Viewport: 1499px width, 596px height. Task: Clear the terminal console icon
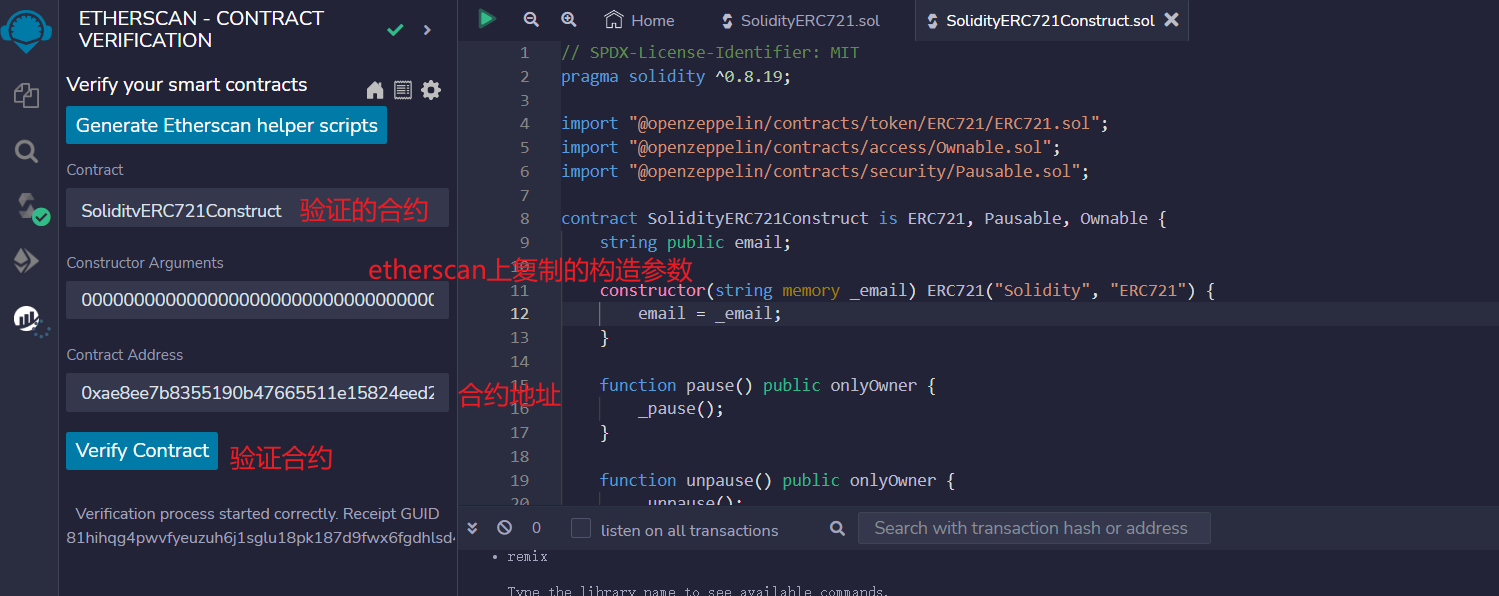(505, 527)
